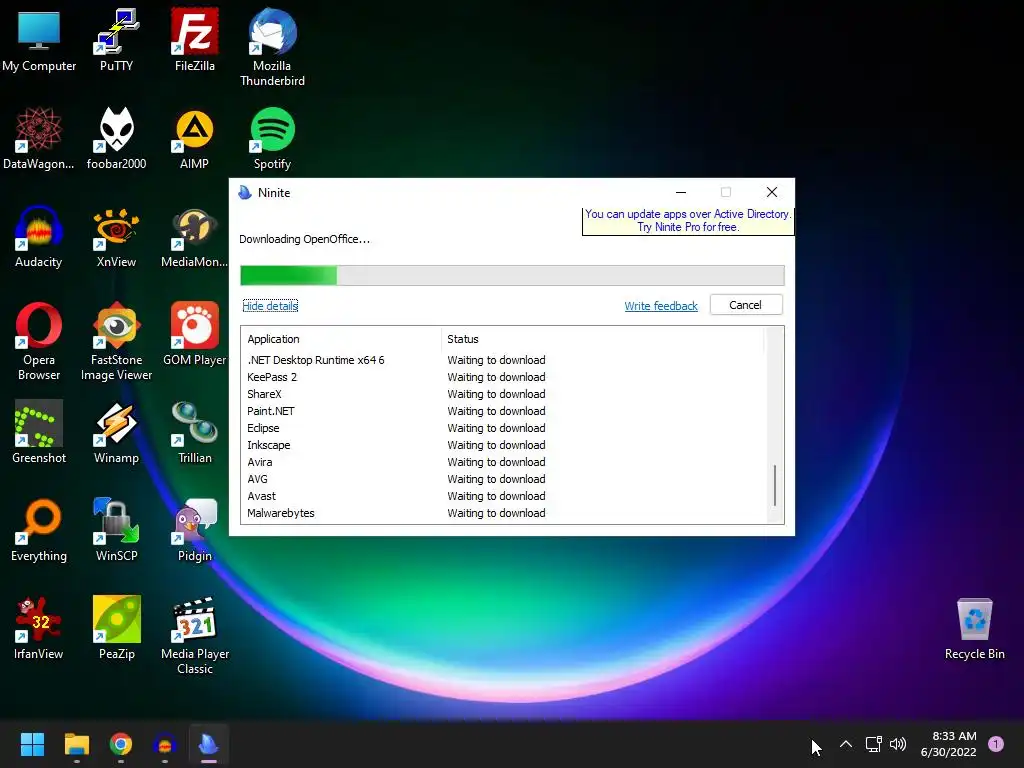Select the Eclipse row

click(503, 428)
